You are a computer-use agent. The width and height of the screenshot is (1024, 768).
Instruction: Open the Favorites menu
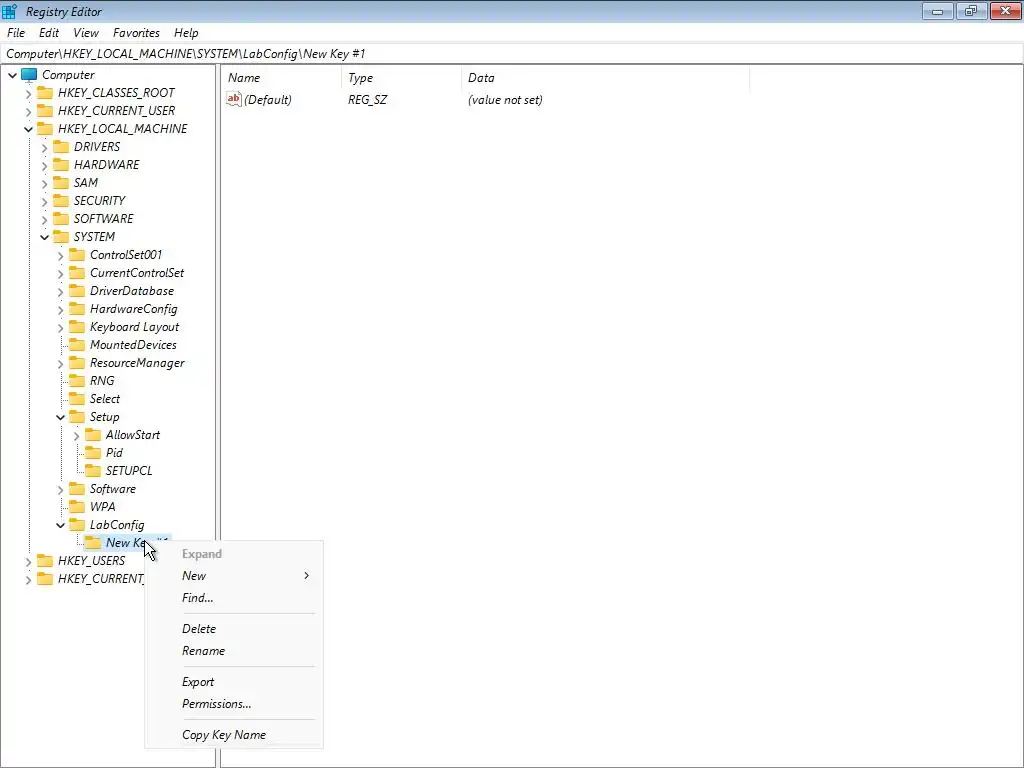tap(136, 33)
